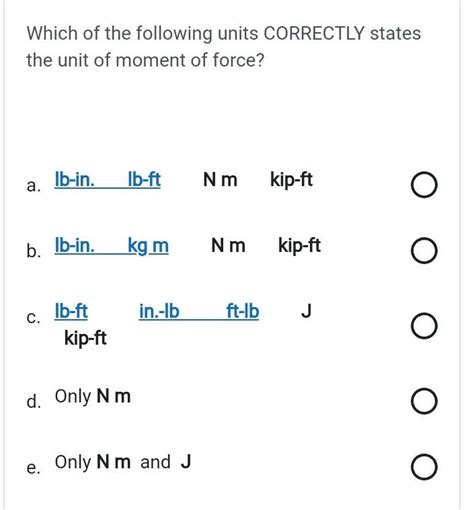Choose option c radio button
Image resolution: width=474 pixels, height=510 pixels.
click(424, 326)
